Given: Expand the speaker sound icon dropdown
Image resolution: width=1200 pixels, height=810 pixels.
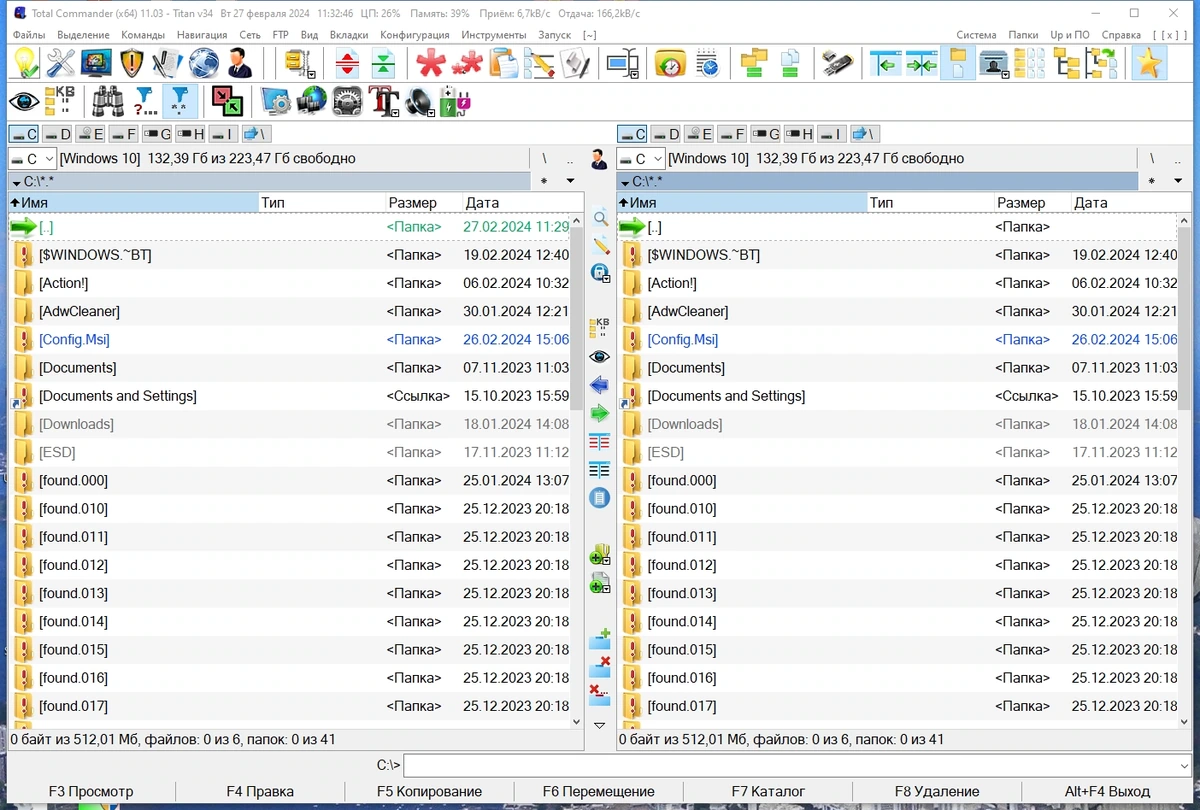Looking at the screenshot, I should click(x=432, y=113).
